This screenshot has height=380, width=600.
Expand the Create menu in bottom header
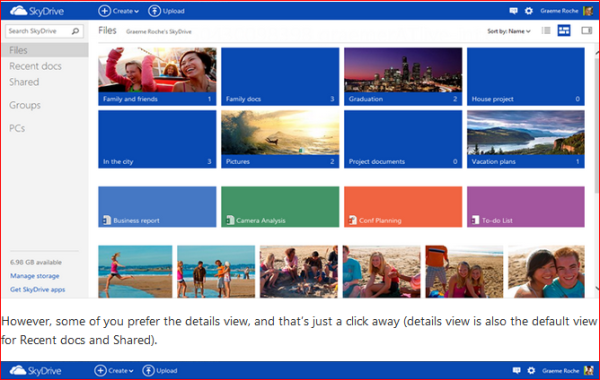click(x=114, y=370)
